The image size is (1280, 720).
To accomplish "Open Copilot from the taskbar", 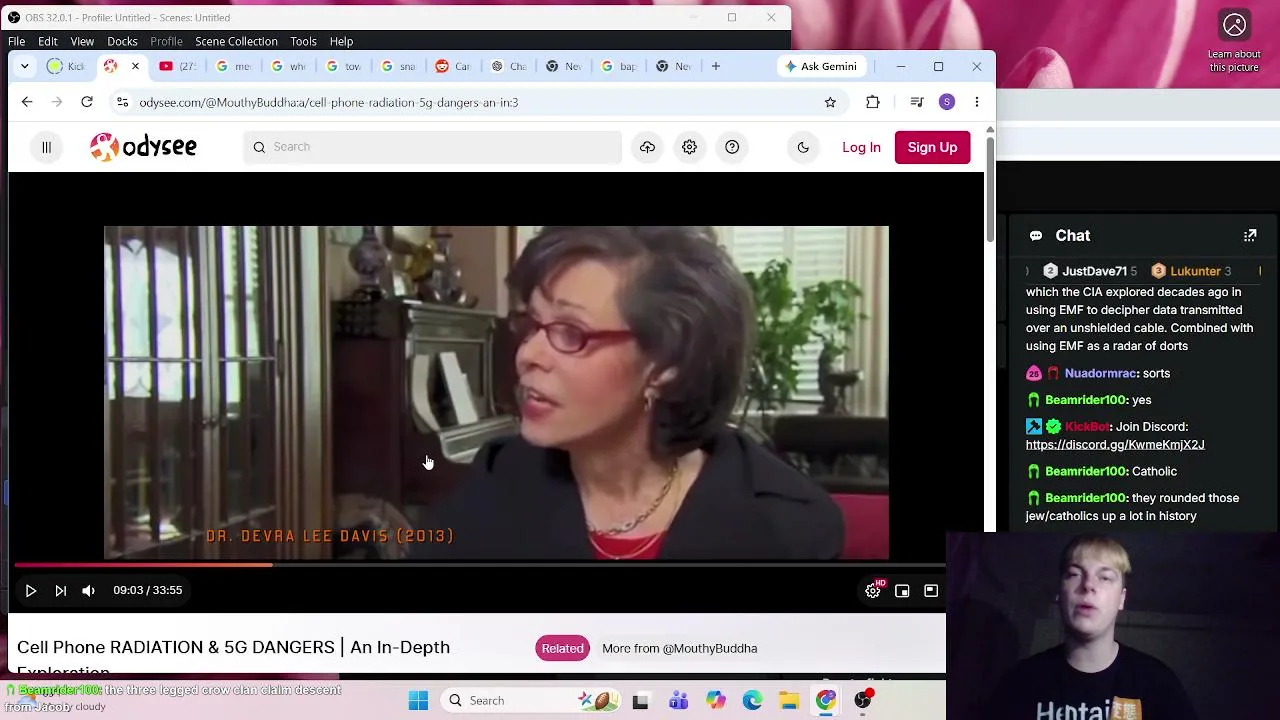I will (715, 701).
